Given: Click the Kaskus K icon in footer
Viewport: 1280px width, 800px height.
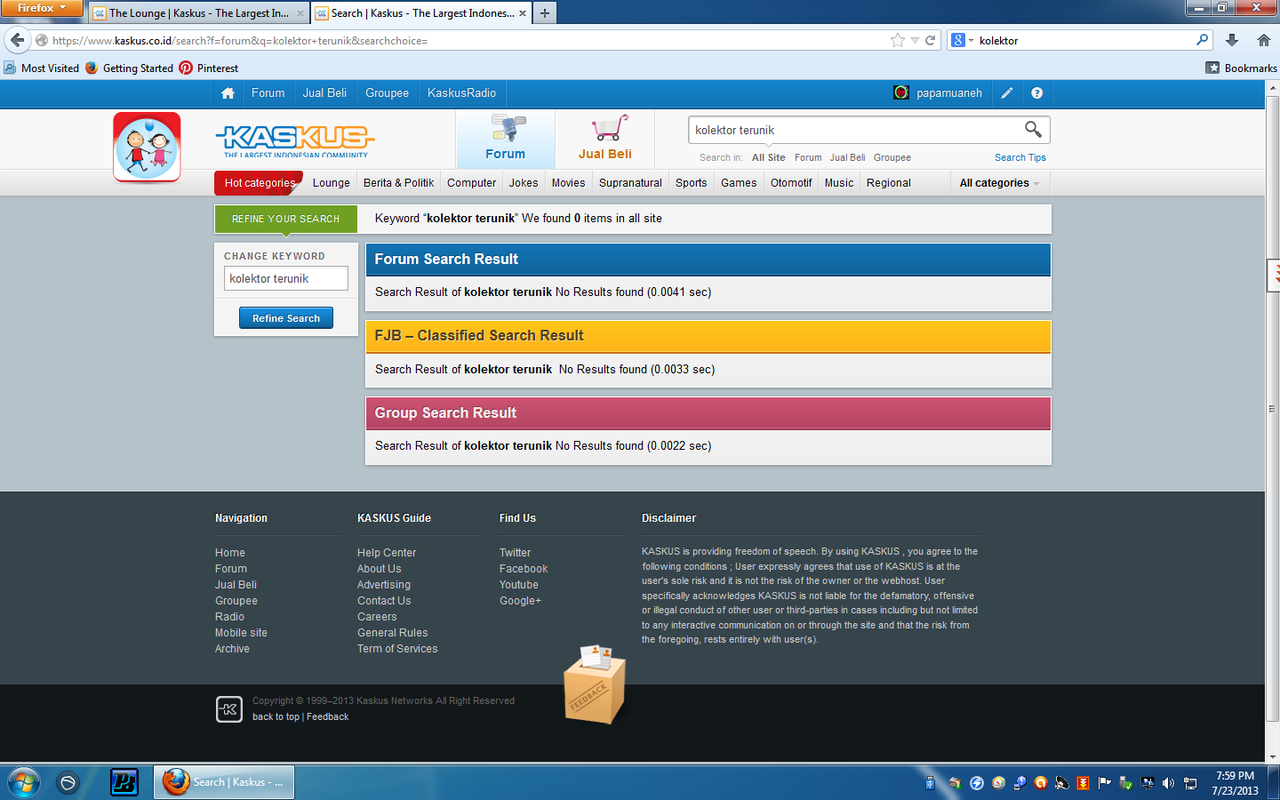Looking at the screenshot, I should [x=229, y=709].
